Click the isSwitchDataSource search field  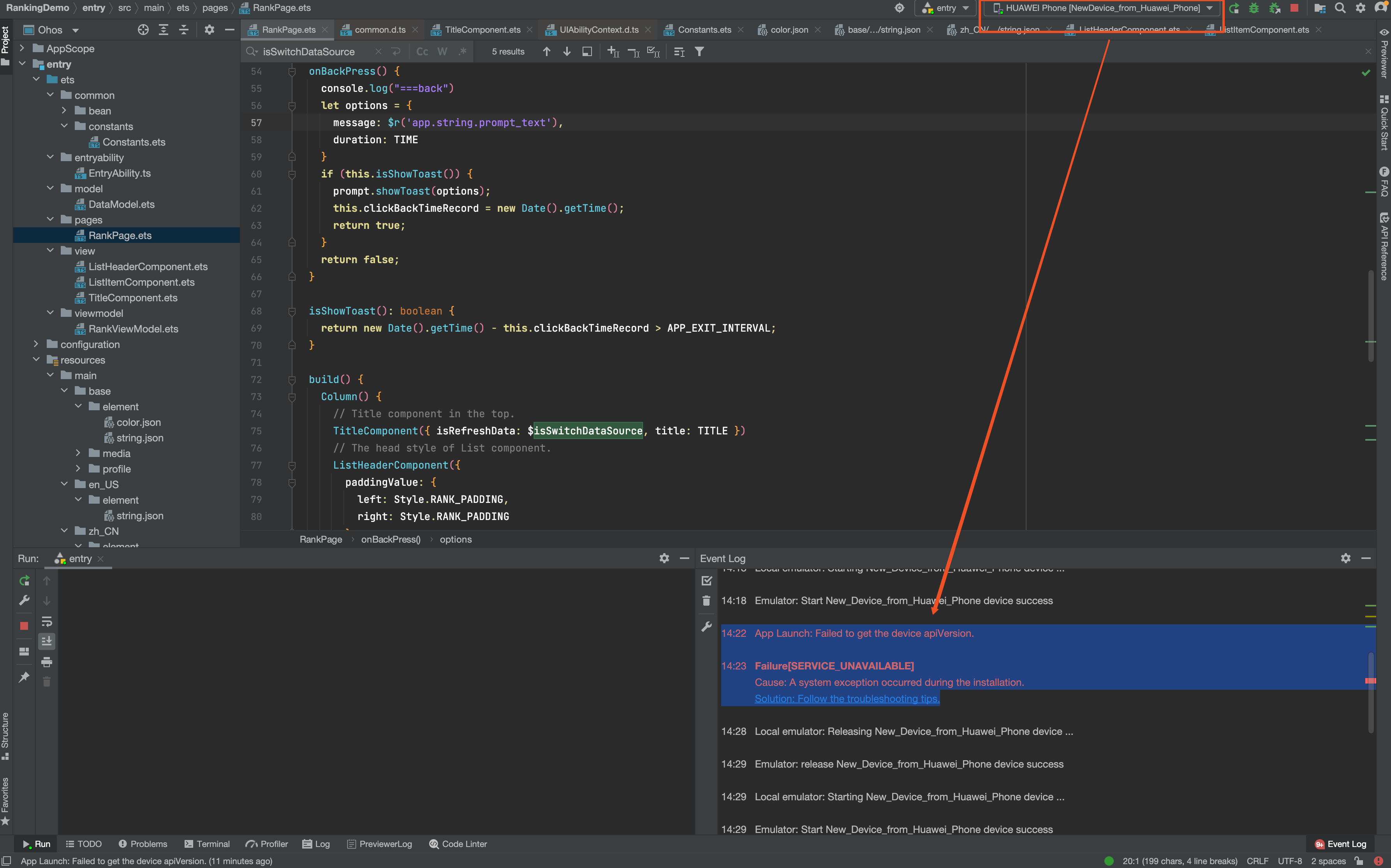pyautogui.click(x=308, y=52)
